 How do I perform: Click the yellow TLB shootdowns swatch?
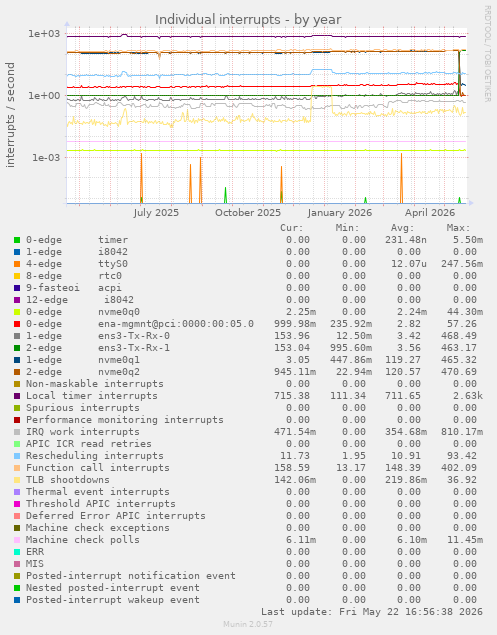[17, 480]
